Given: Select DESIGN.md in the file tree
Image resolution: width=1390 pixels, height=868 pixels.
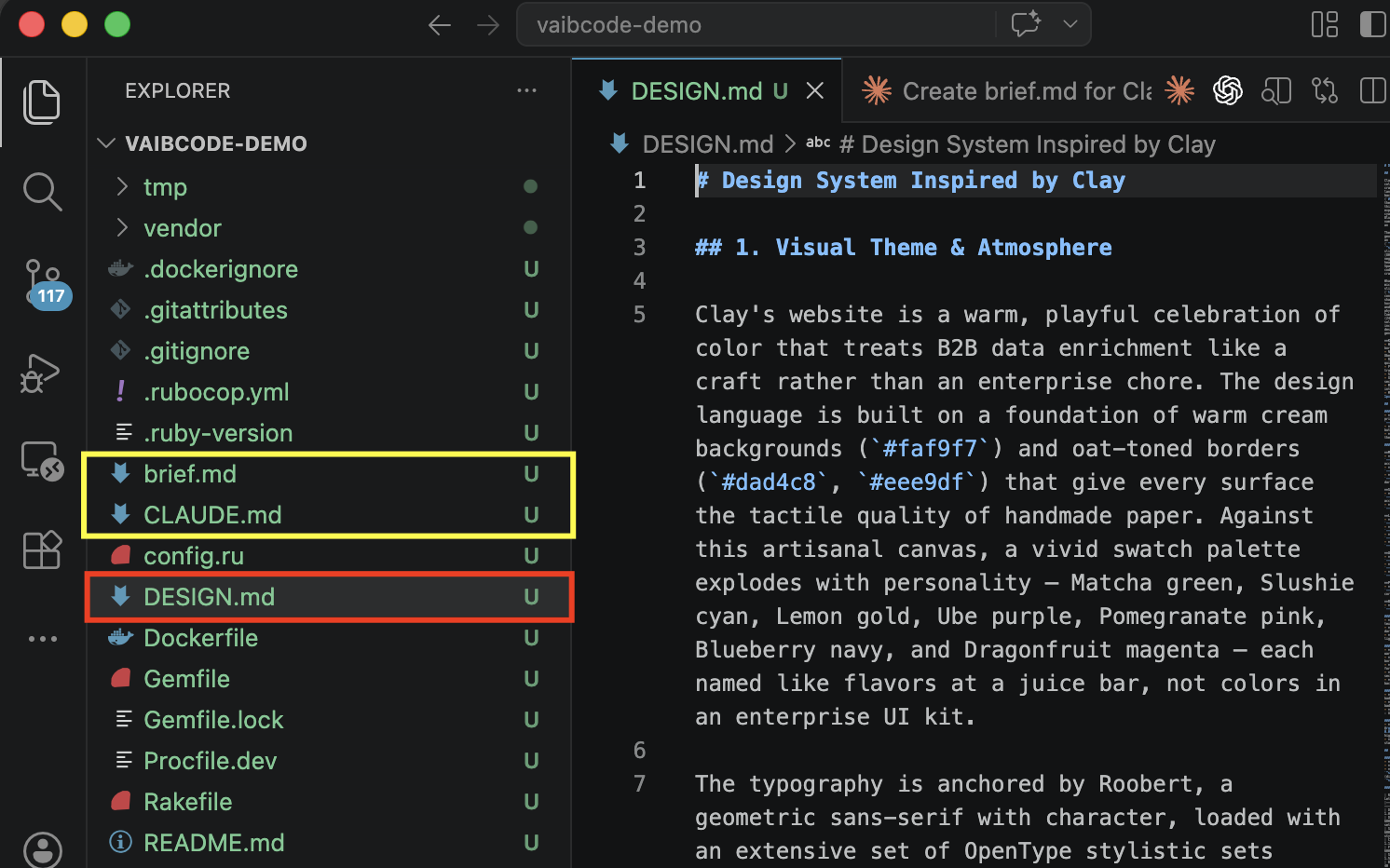Looking at the screenshot, I should (328, 597).
